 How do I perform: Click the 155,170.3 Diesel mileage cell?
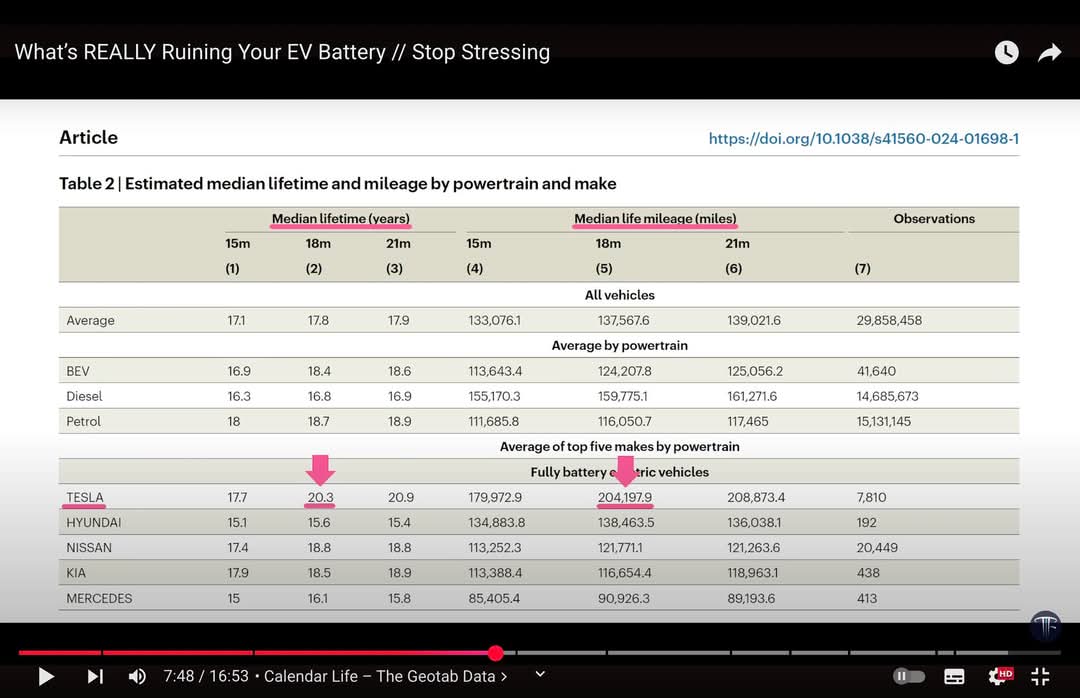(x=495, y=396)
